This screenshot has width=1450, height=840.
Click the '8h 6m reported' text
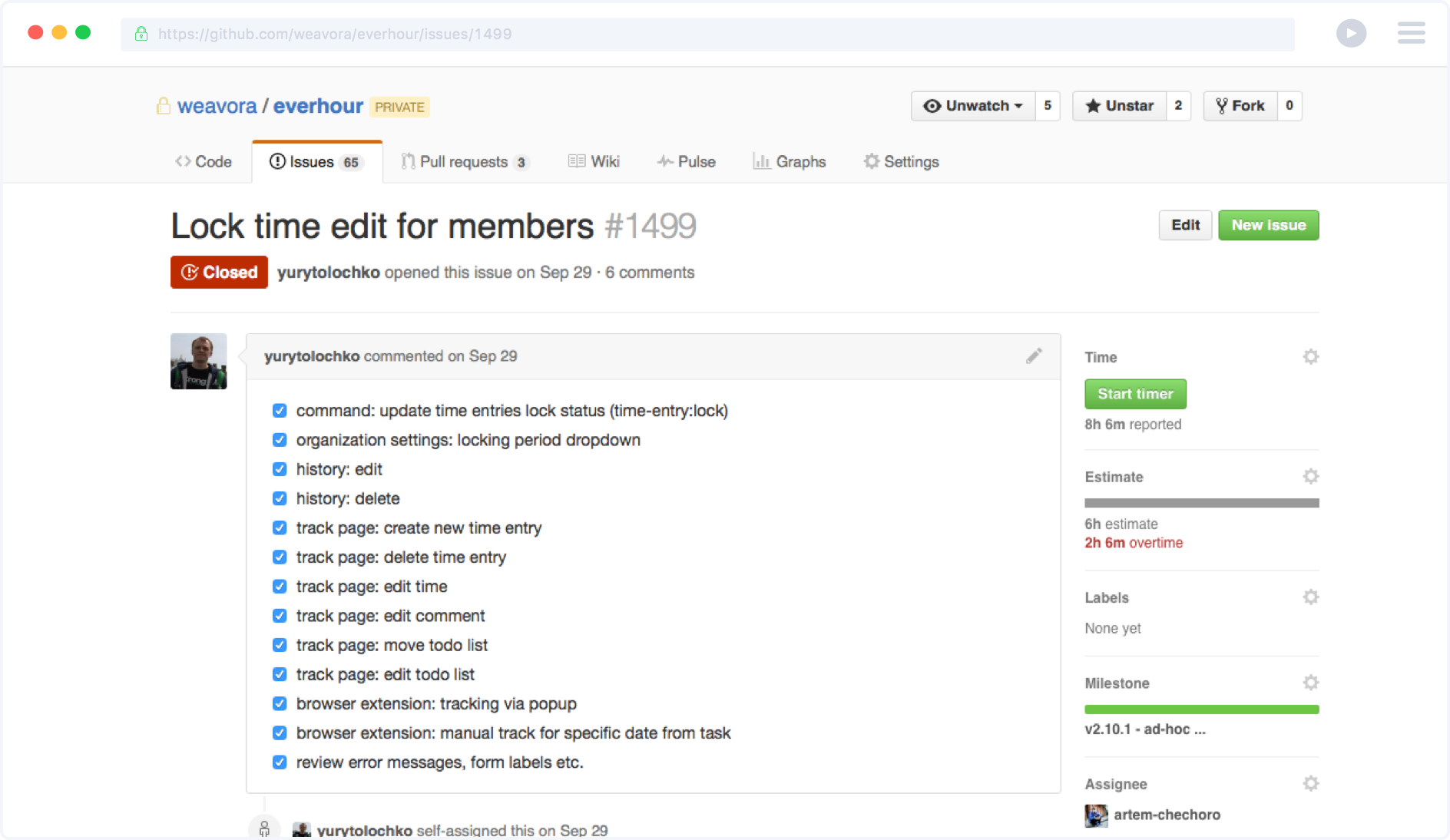tap(1133, 425)
